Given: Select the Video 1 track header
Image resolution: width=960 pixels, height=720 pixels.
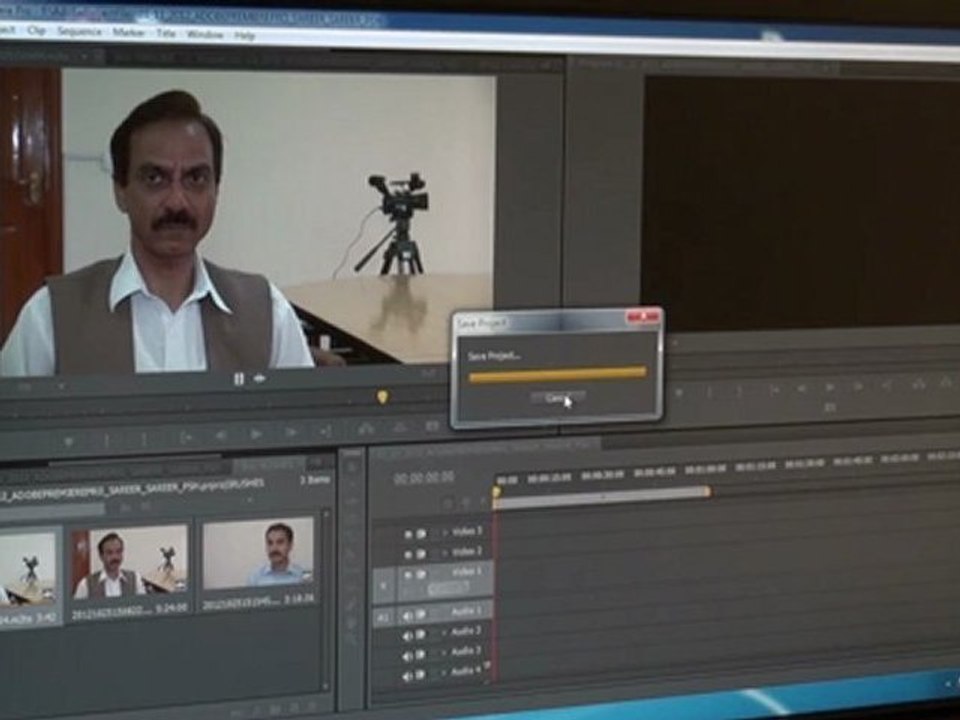Looking at the screenshot, I should [x=446, y=582].
